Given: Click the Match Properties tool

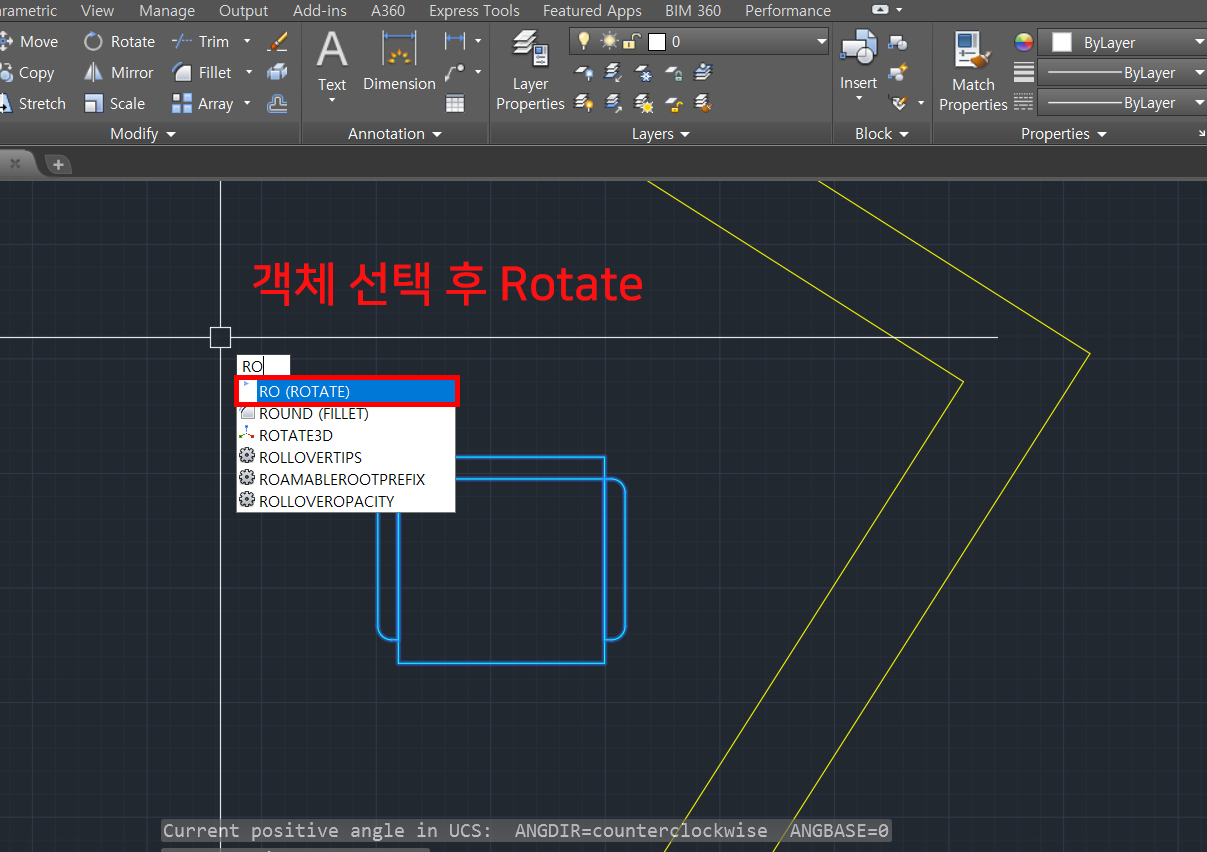Looking at the screenshot, I should (973, 72).
